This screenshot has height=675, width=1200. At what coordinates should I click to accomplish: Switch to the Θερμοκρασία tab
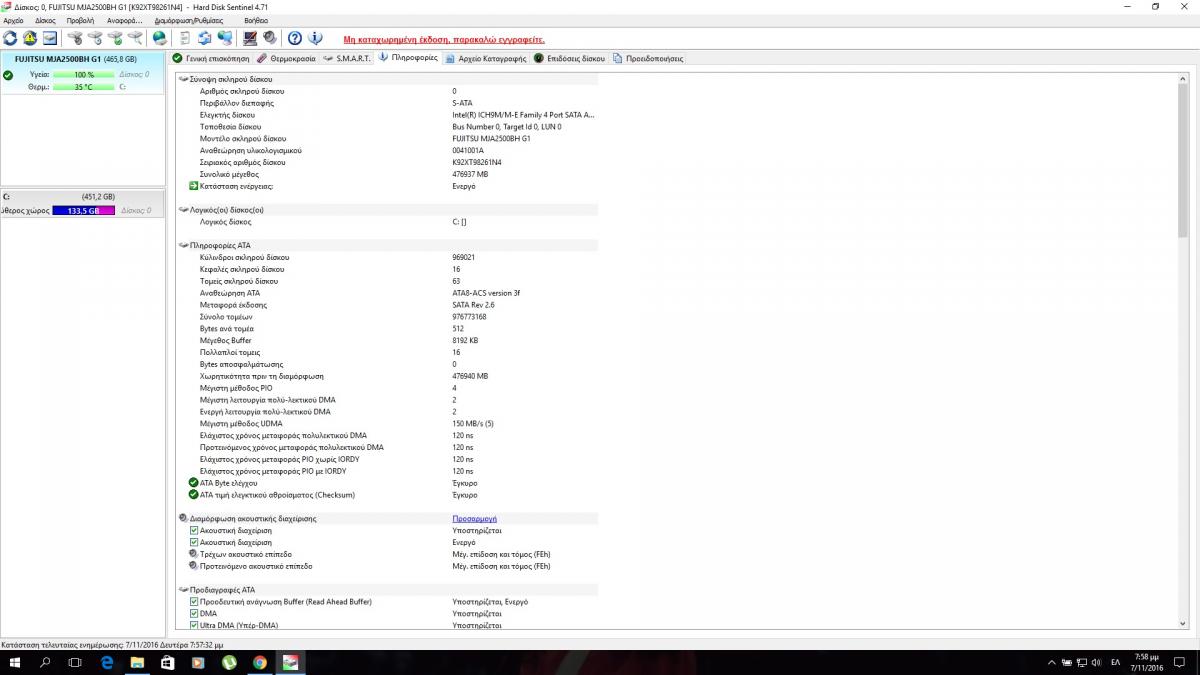[x=286, y=58]
